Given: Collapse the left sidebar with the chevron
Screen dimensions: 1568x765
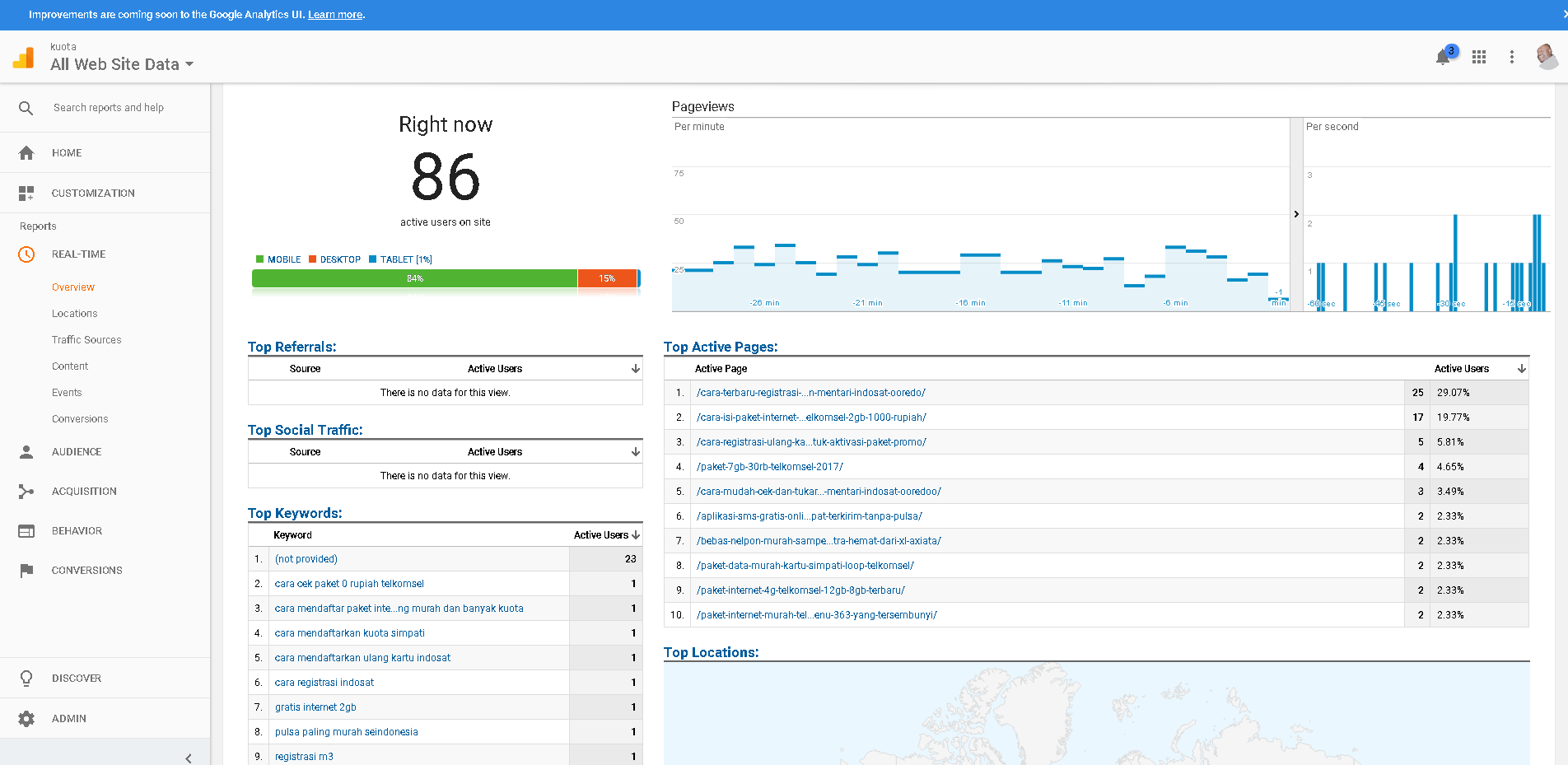Looking at the screenshot, I should point(189,758).
